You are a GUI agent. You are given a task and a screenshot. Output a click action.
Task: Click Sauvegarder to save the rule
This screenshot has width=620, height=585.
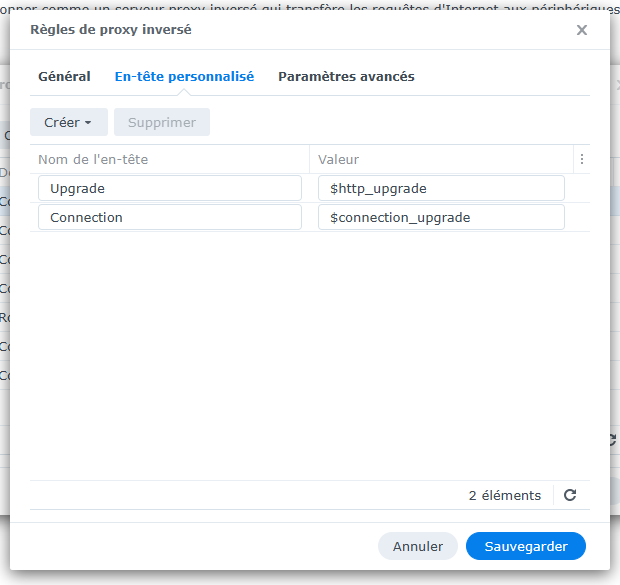tap(525, 546)
